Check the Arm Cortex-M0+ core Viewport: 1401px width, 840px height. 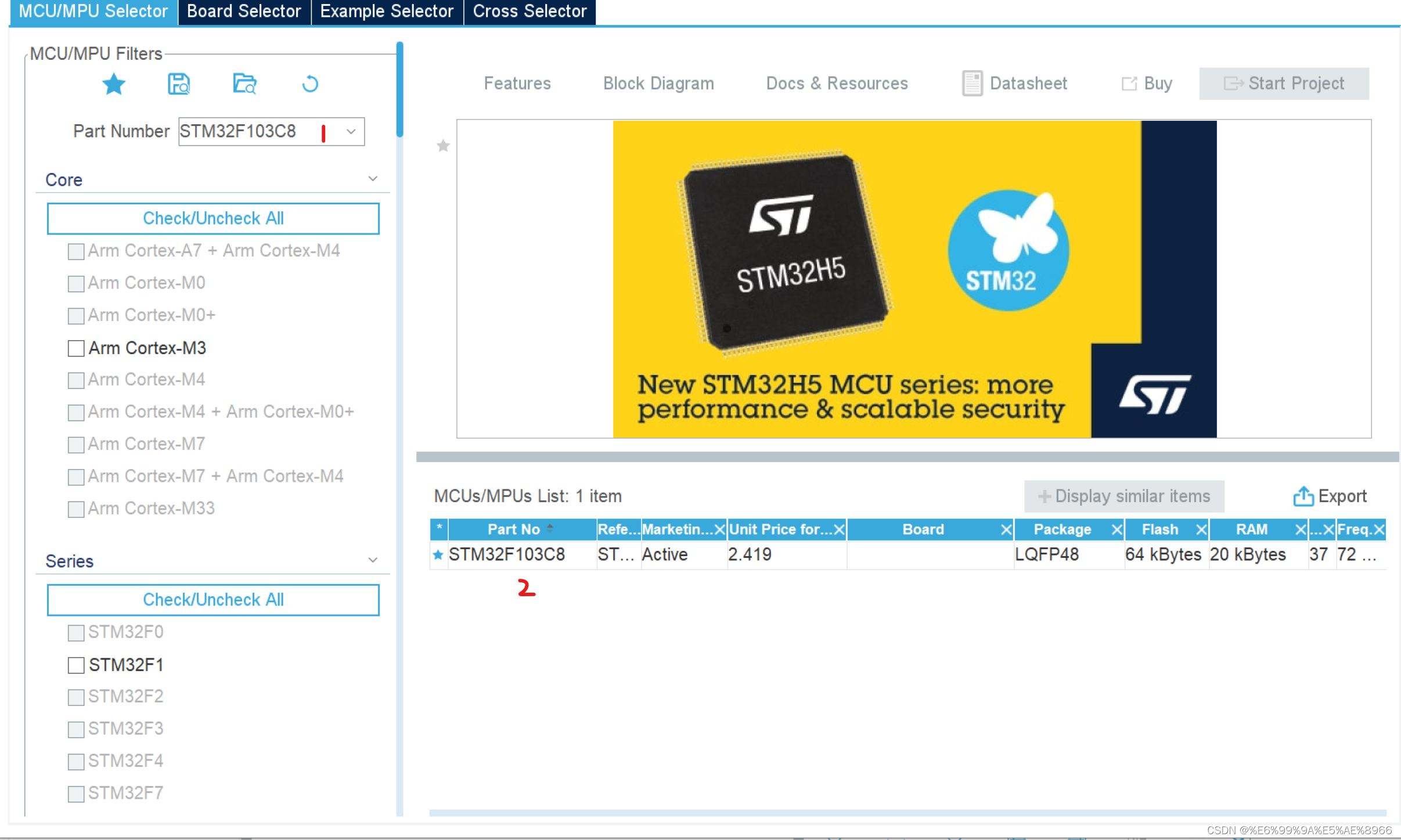click(76, 316)
